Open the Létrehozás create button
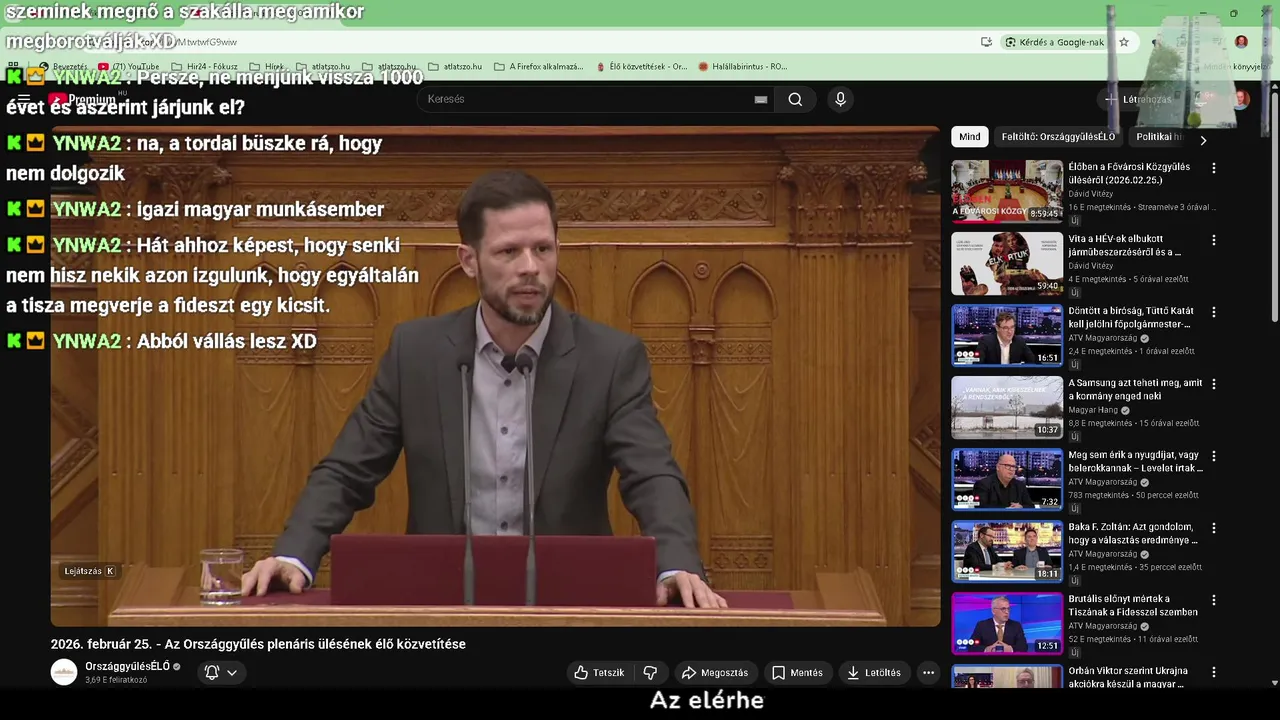 [1138, 99]
